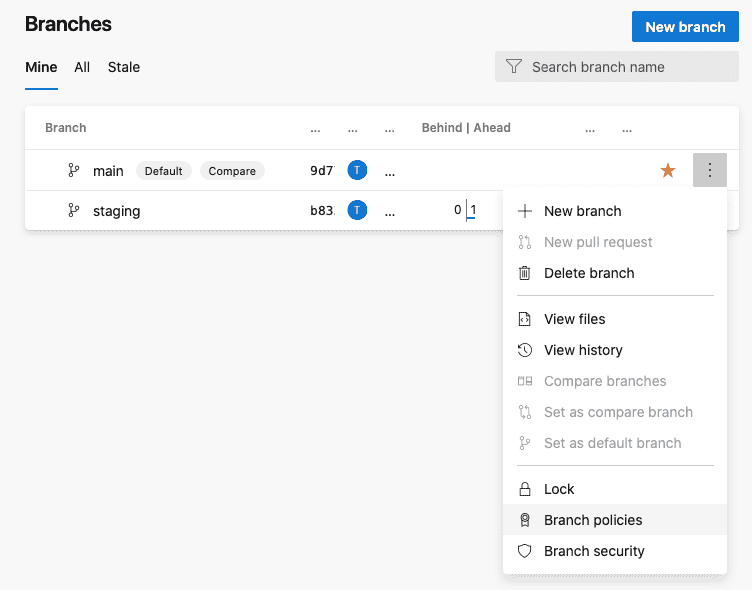Open the three-dot more options menu

coord(709,171)
